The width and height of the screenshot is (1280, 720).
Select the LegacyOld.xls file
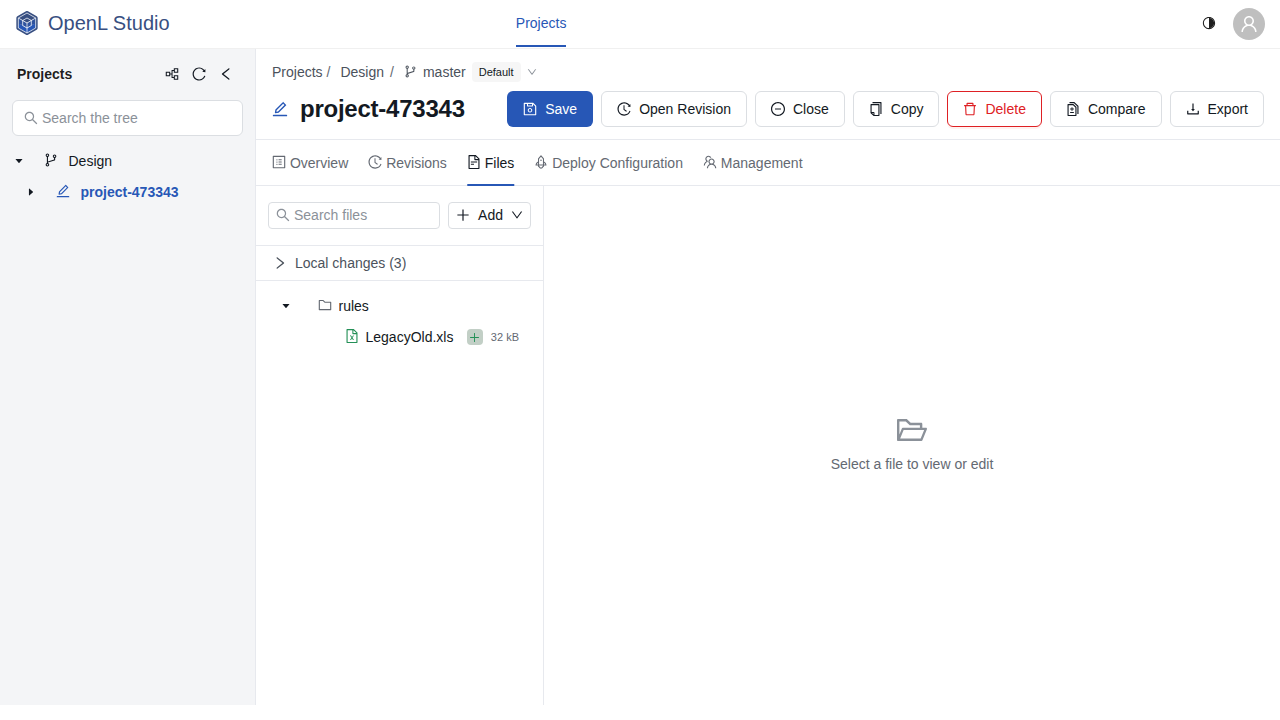tap(409, 337)
